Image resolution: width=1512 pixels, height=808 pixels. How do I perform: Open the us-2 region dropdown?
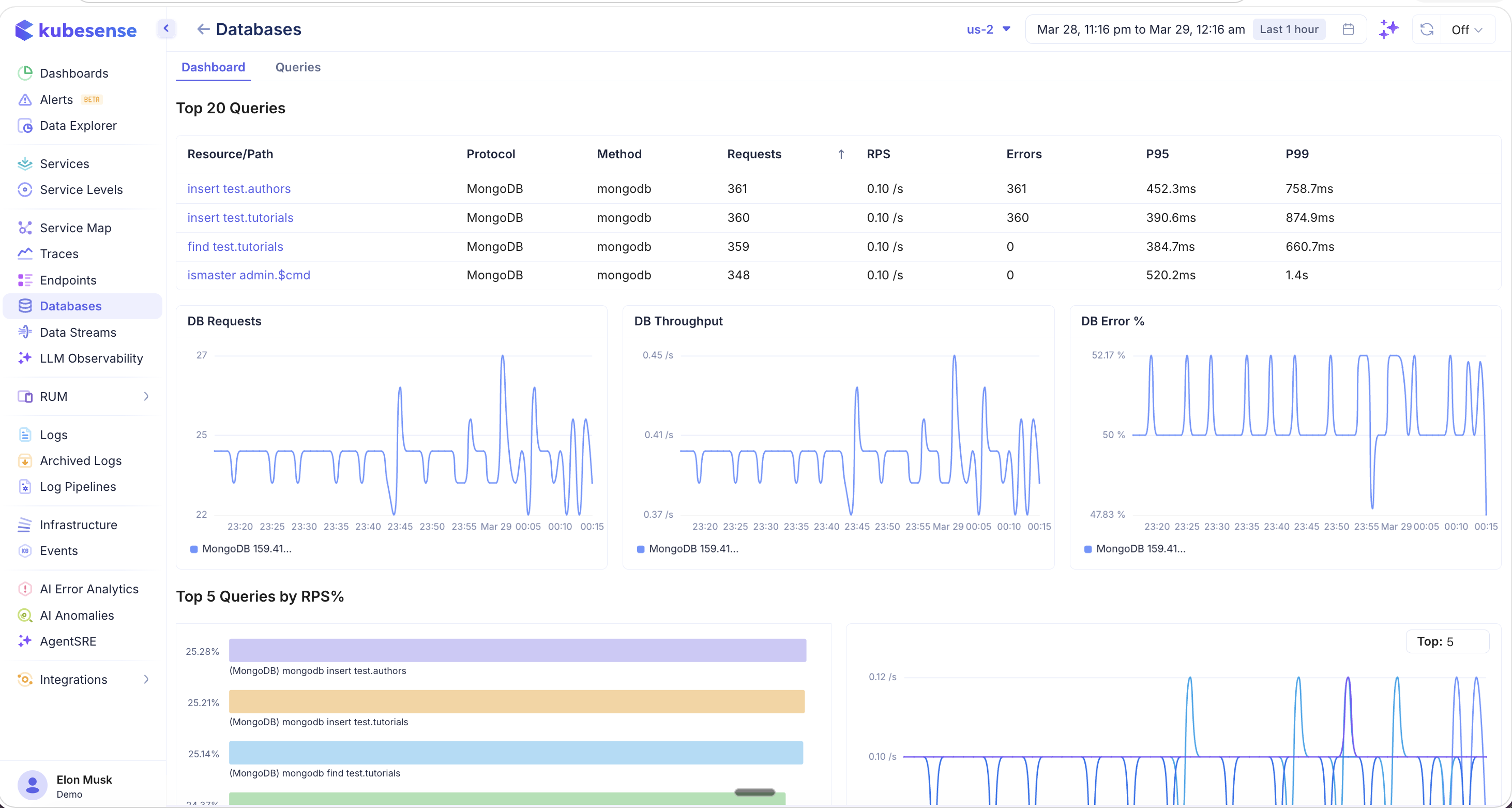[988, 29]
